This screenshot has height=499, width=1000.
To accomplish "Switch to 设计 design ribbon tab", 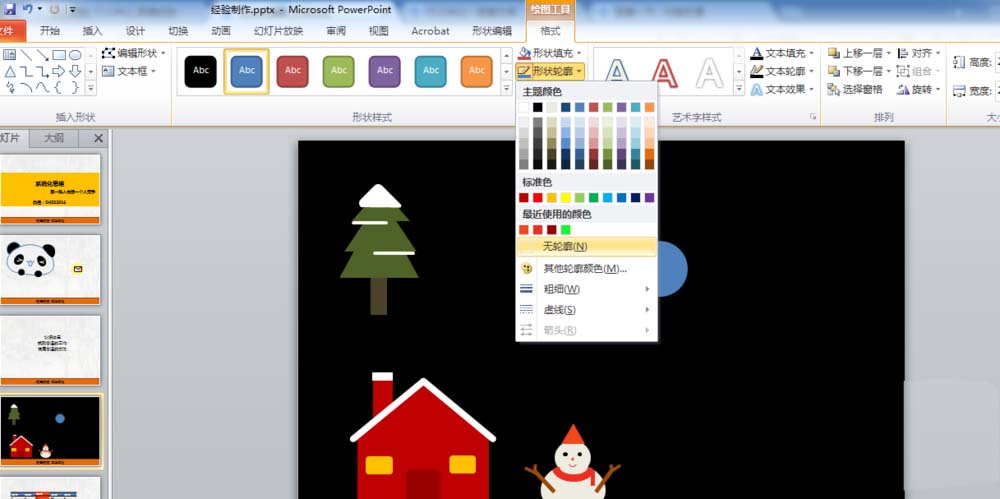I will coord(135,31).
